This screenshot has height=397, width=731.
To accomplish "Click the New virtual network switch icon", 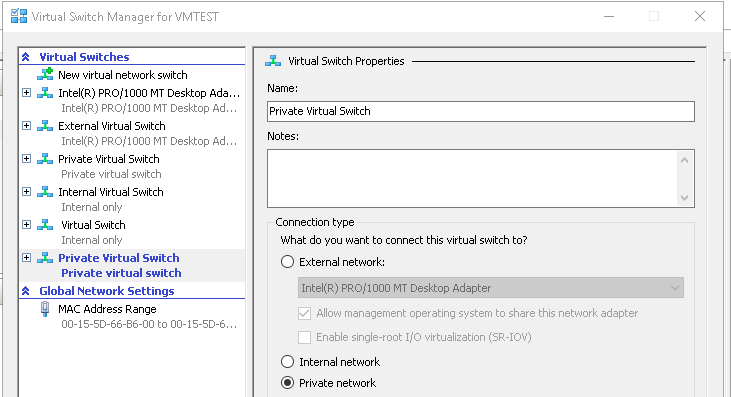I will [x=45, y=75].
